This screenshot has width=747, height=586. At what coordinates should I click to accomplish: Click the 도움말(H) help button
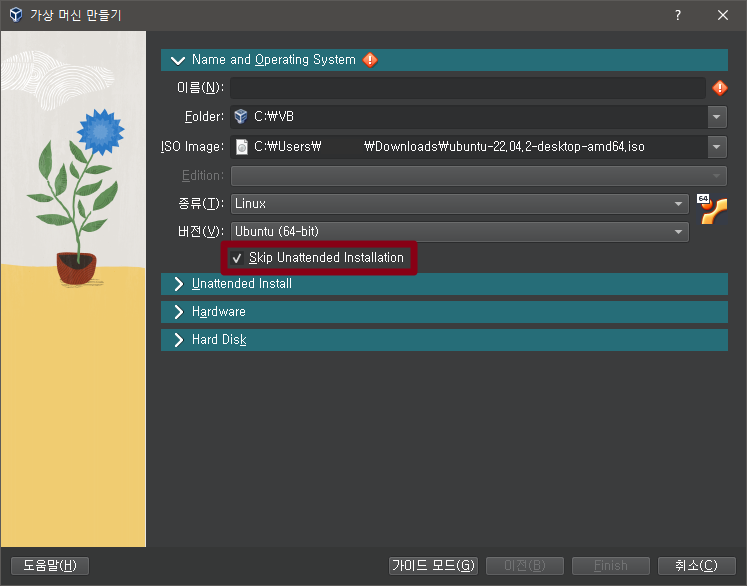(x=50, y=566)
